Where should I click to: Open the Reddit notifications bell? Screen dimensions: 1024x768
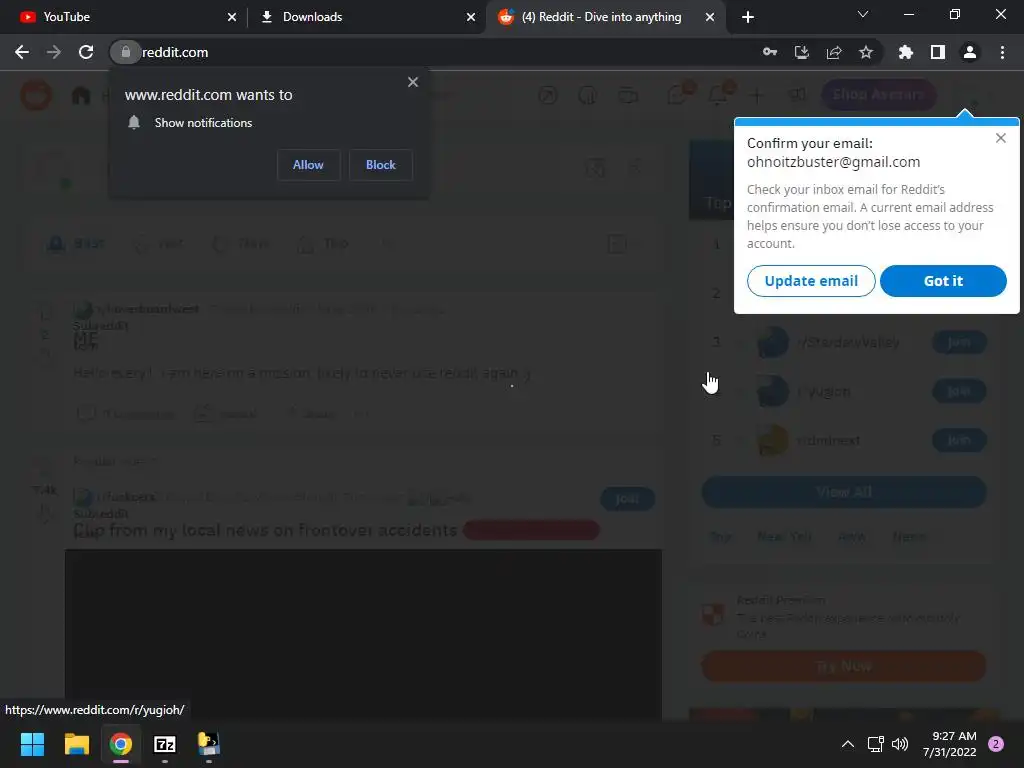point(718,95)
